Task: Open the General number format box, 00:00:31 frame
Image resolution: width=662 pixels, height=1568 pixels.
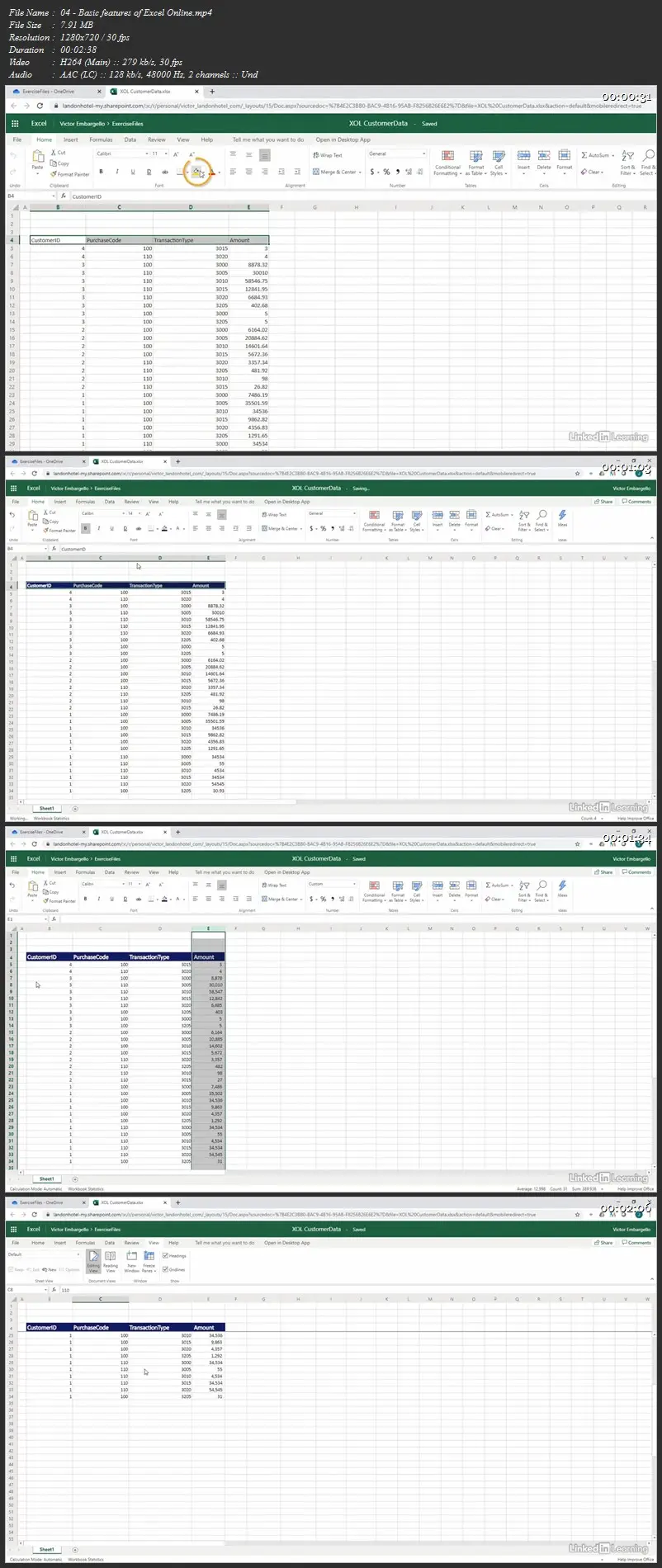Action: pyautogui.click(x=397, y=153)
